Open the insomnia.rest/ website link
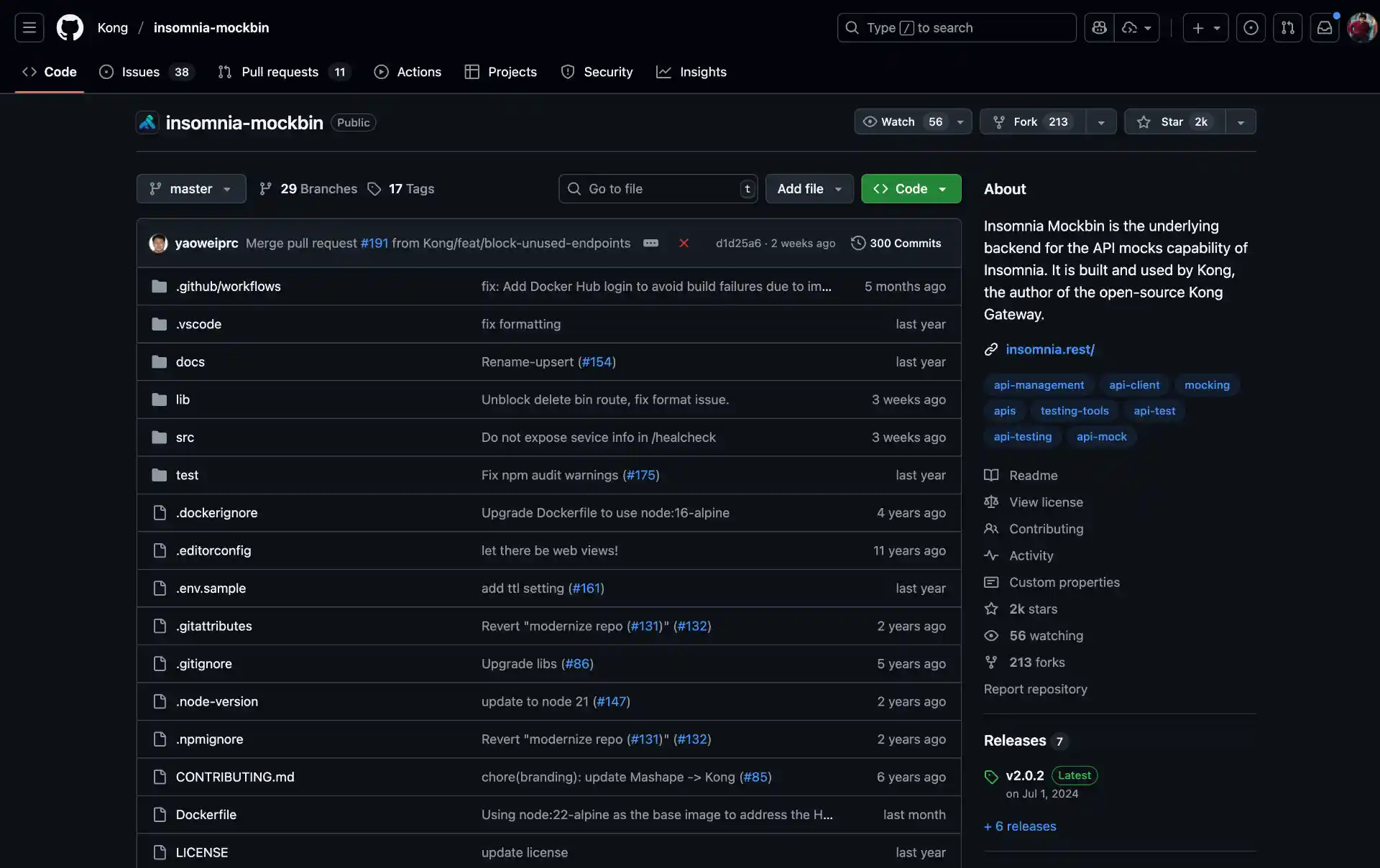1380x868 pixels. [x=1049, y=349]
